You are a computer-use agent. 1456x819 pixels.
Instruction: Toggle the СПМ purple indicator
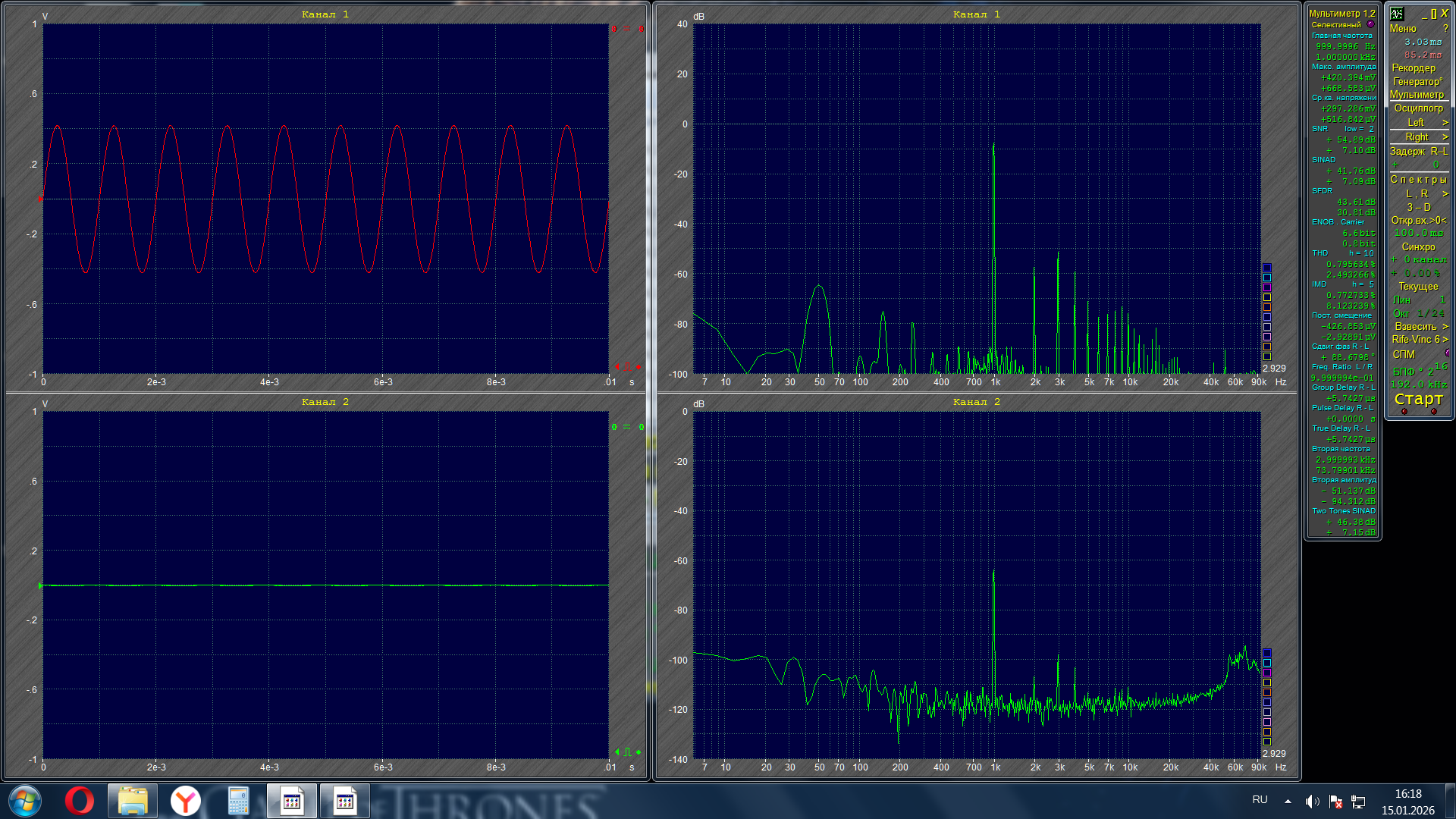point(1447,353)
